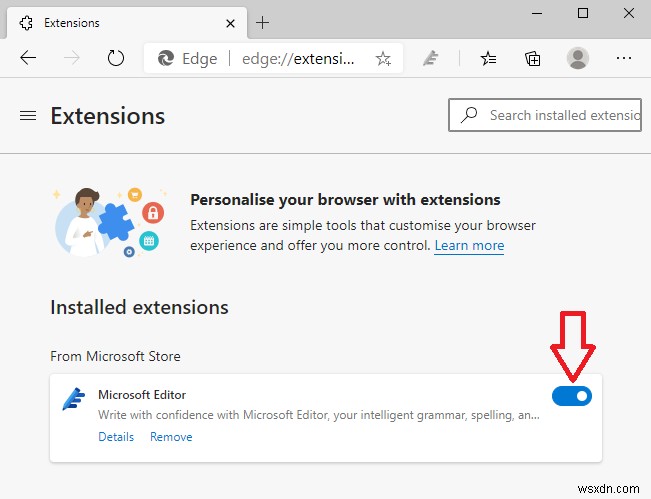651x499 pixels.
Task: Click the Write with confidence description text
Action: coord(319,415)
